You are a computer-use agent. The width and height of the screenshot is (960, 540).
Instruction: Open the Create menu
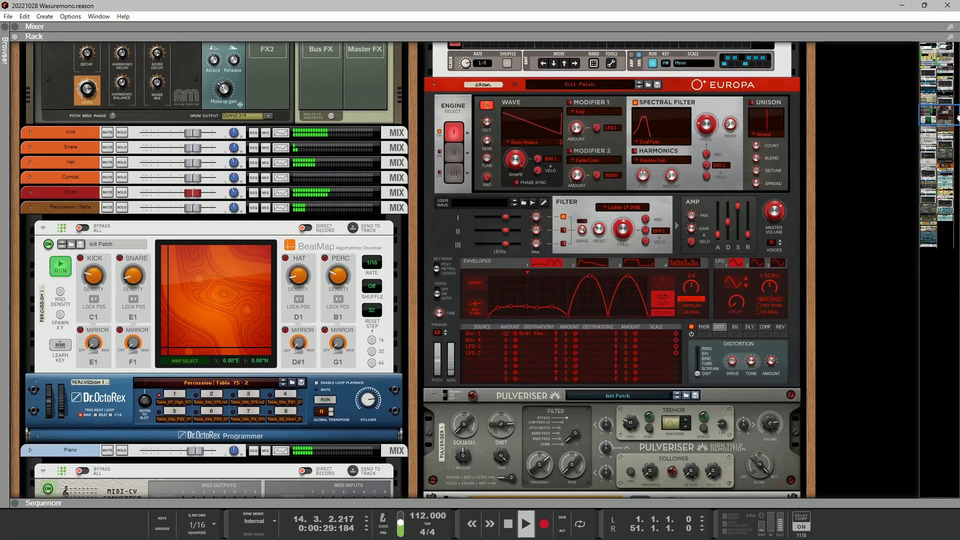[44, 17]
